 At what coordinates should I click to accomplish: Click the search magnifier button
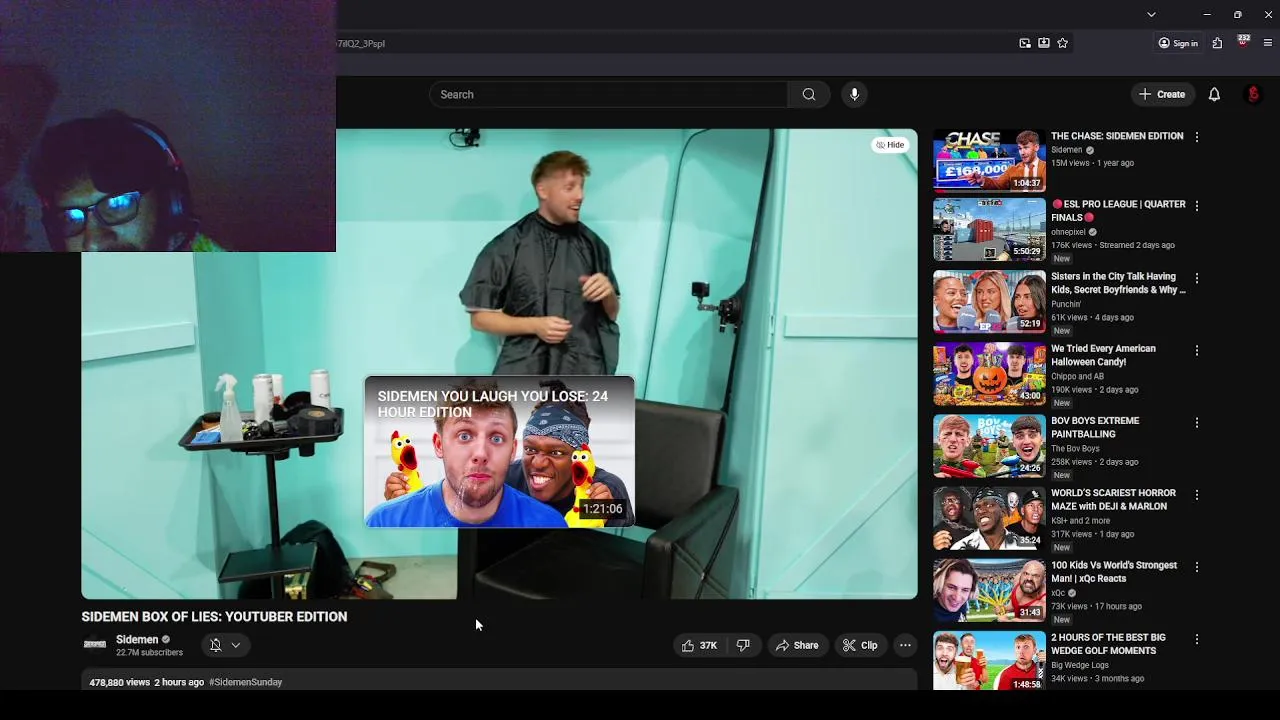(x=808, y=95)
